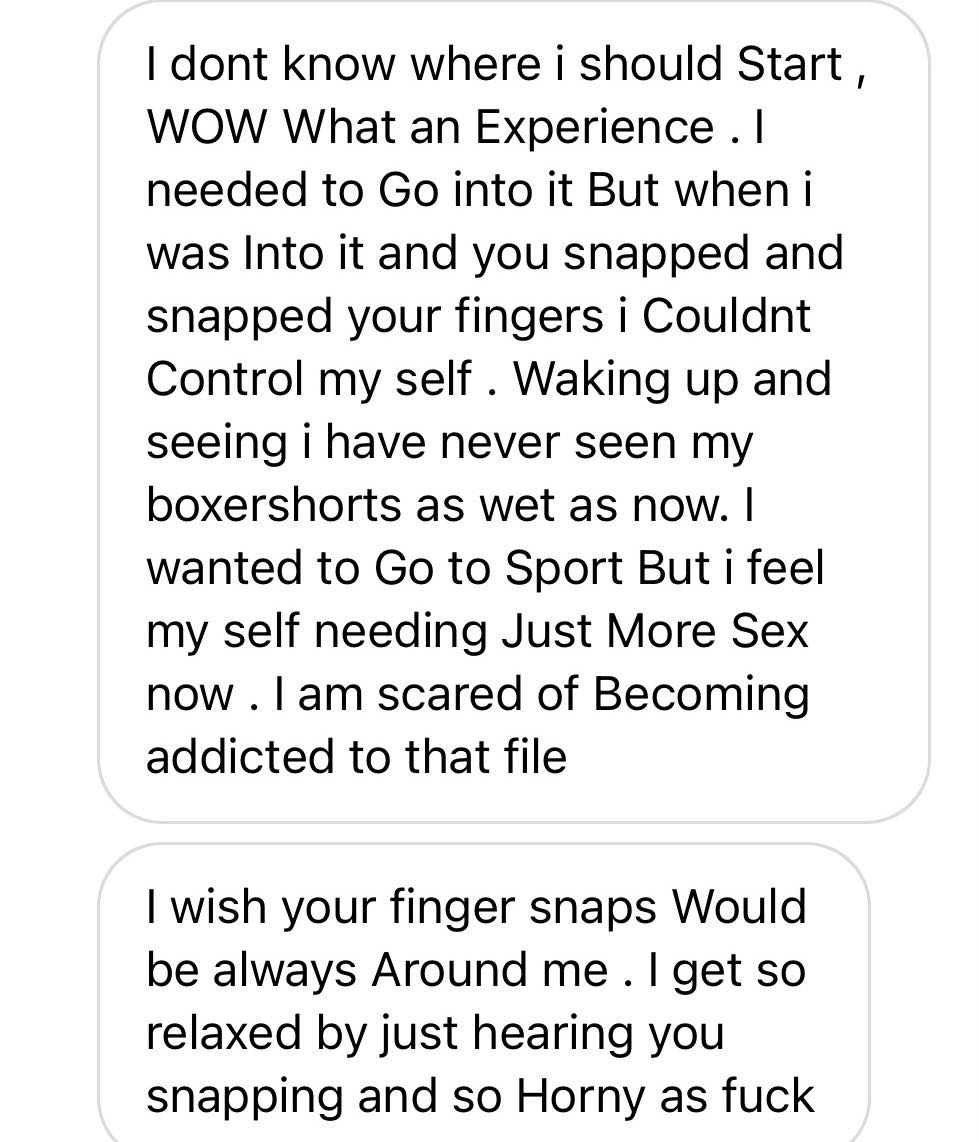Click "I wish your finger snaps" text
The height and width of the screenshot is (1142, 979).
[x=402, y=908]
